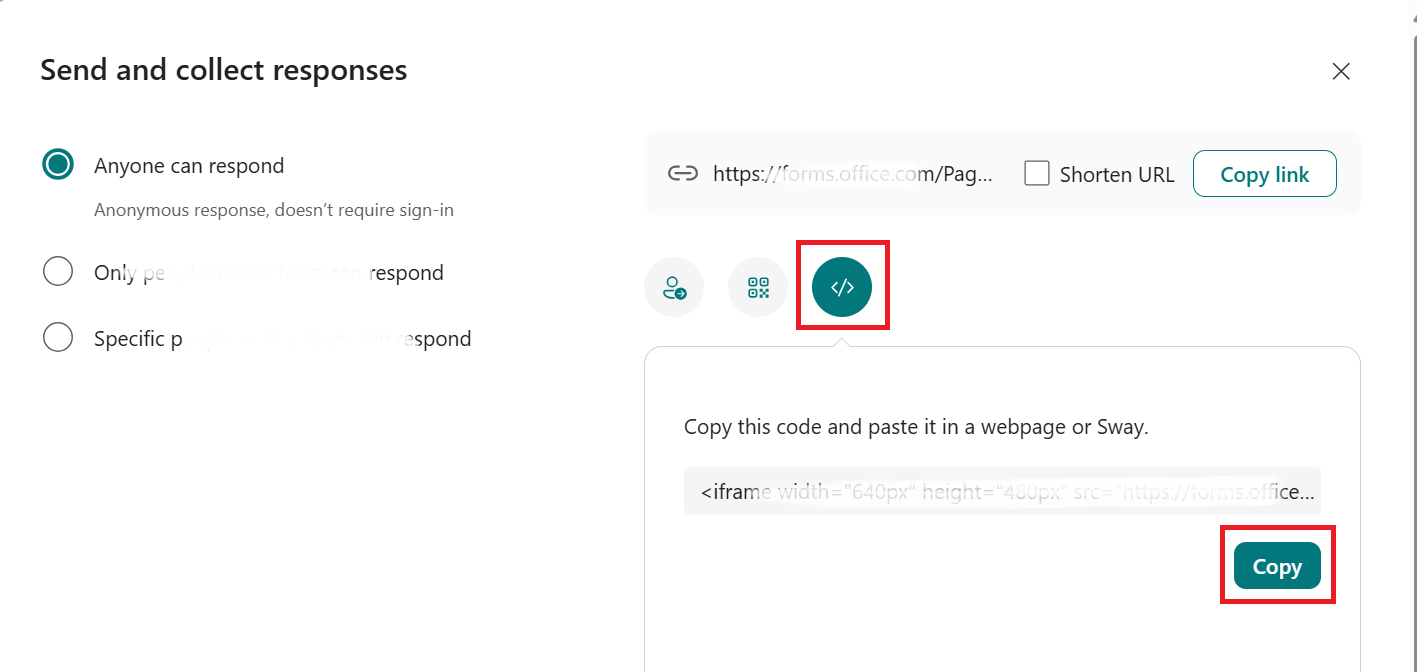
Task: Click Anonymous response description text
Action: pyautogui.click(x=273, y=209)
